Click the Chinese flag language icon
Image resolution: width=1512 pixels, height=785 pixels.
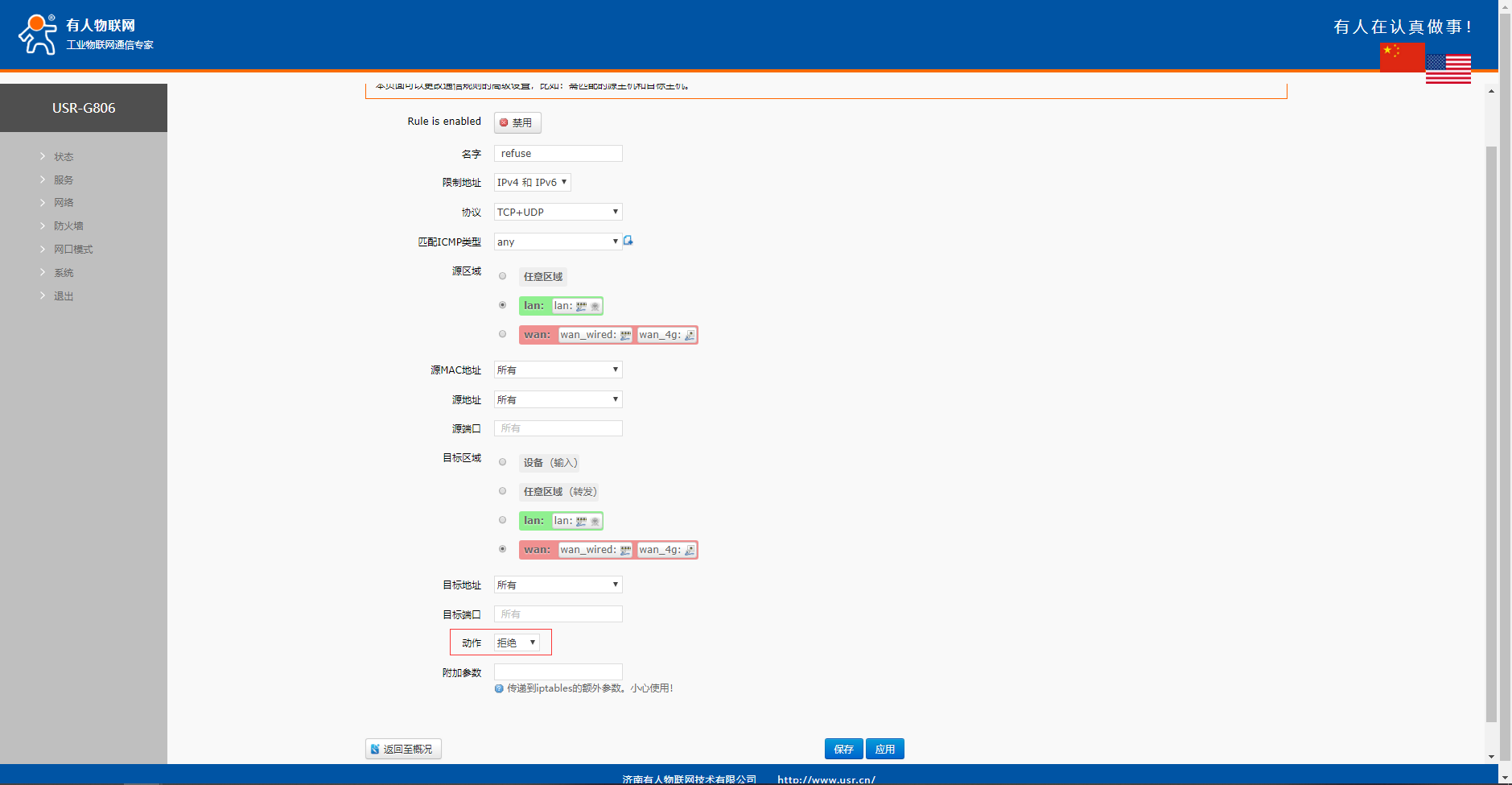pos(1402,56)
